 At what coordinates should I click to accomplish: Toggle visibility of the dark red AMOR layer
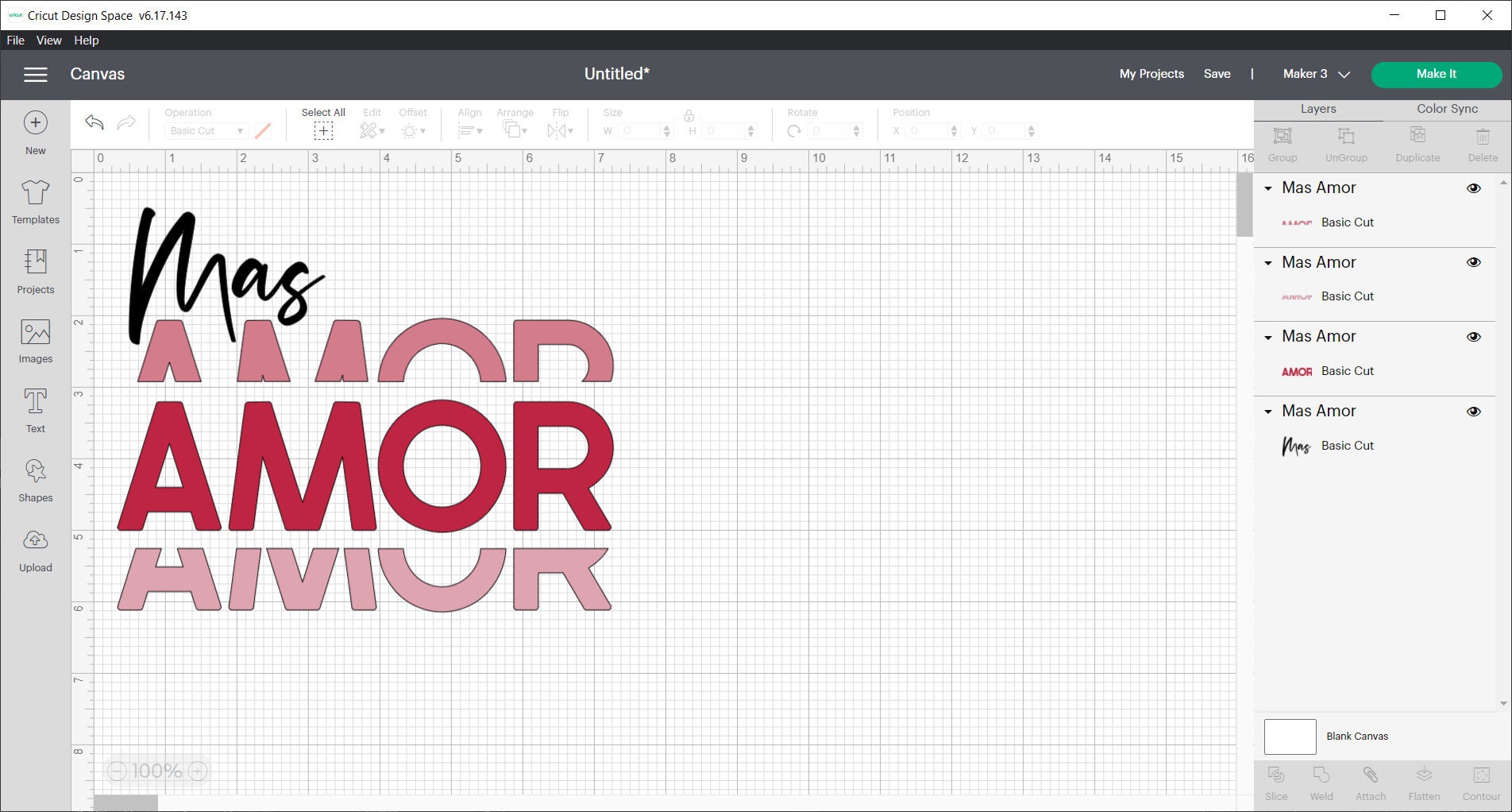click(1474, 336)
